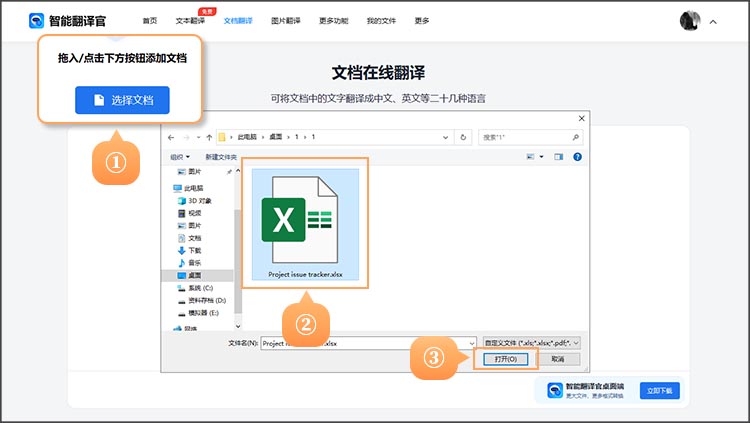Select 系统 (C:) drive
The height and width of the screenshot is (423, 750).
click(201, 287)
